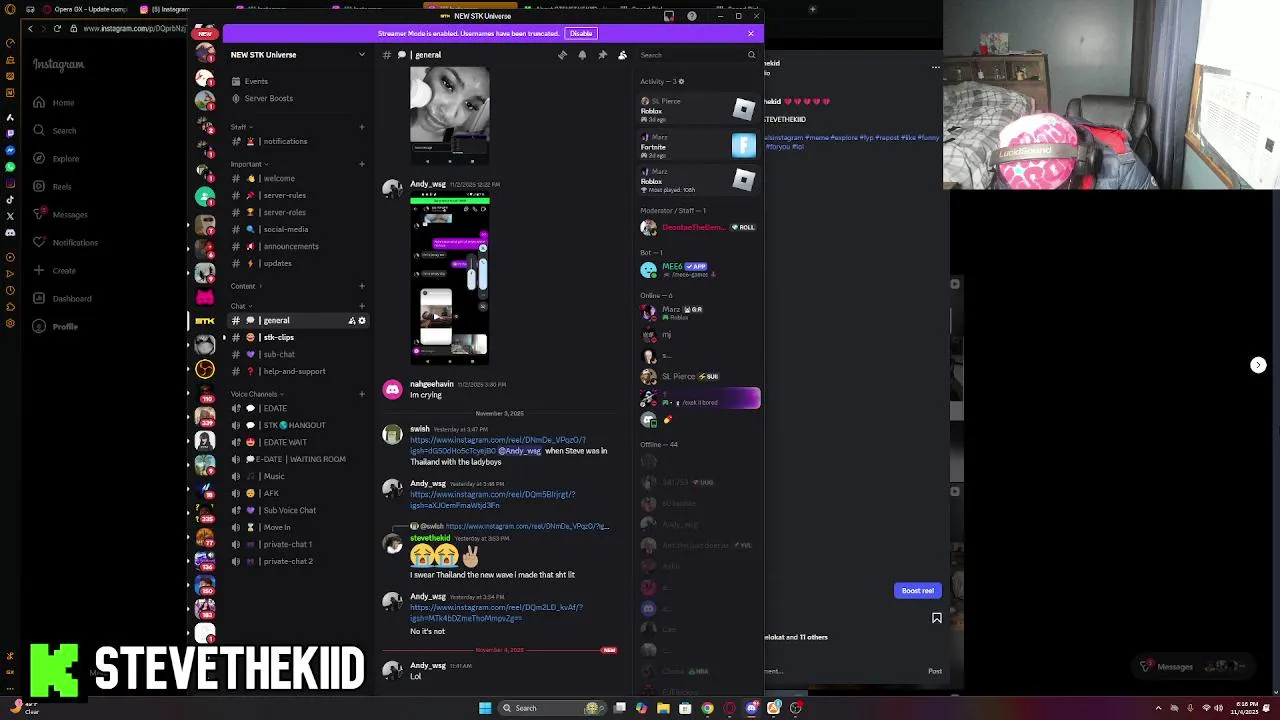Open swish's Instagram reel link

[x=497, y=445]
